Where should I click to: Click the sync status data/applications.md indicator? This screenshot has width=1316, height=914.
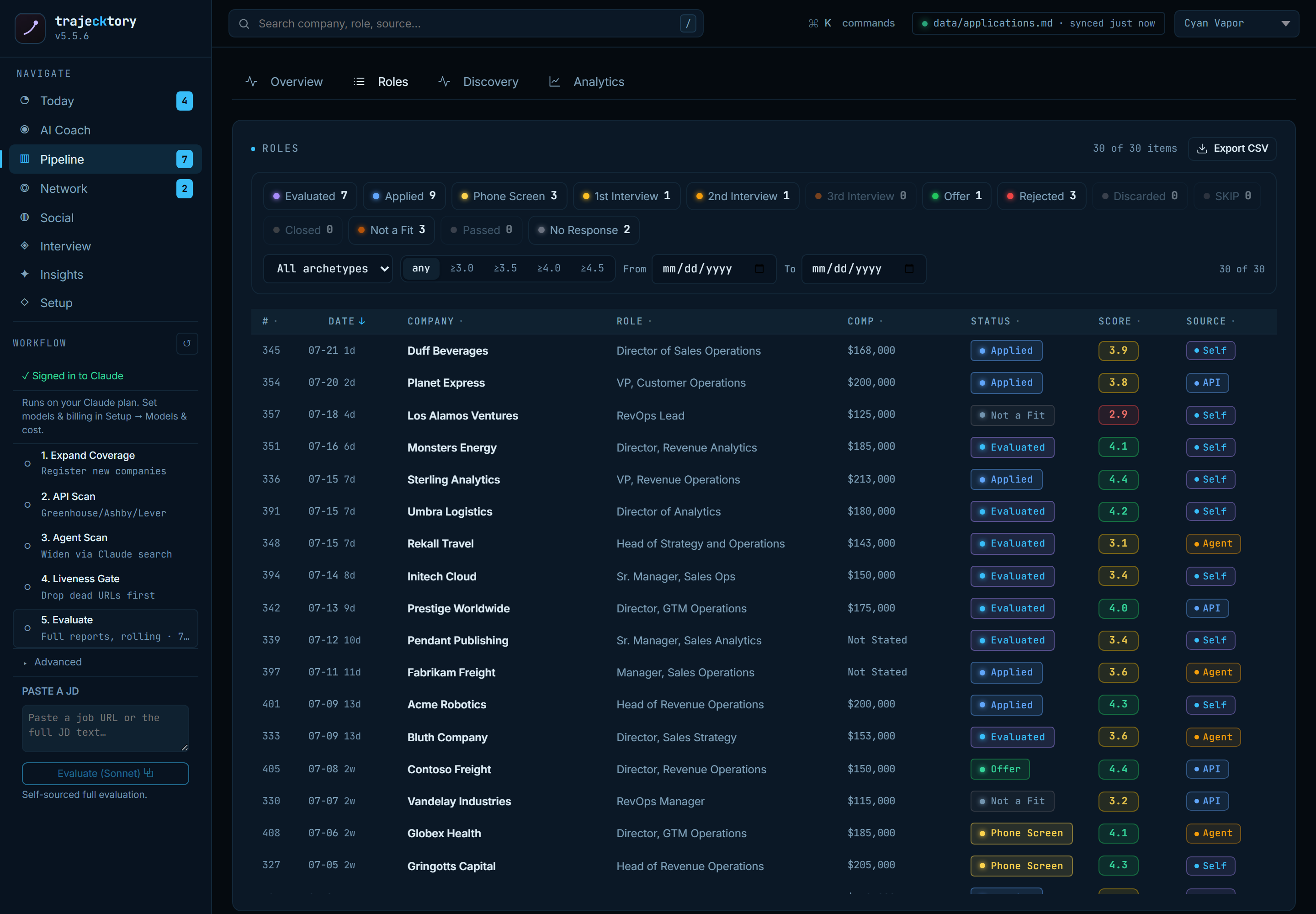coord(1038,23)
